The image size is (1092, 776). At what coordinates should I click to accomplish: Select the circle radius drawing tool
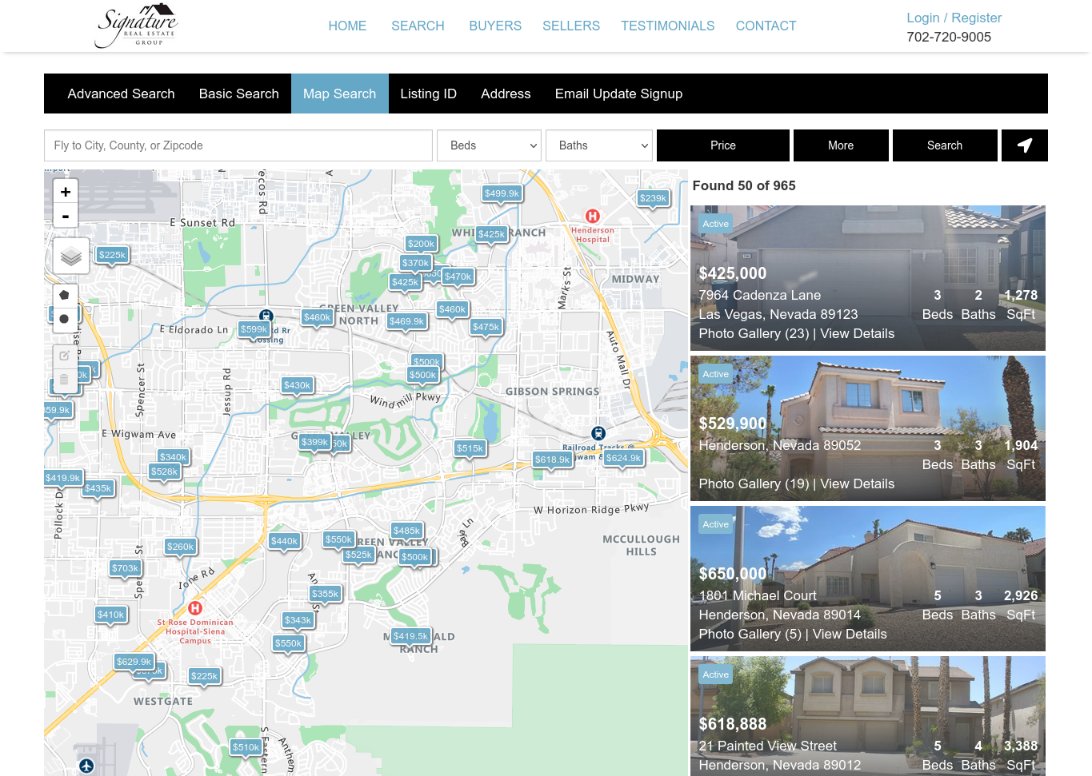[x=64, y=316]
